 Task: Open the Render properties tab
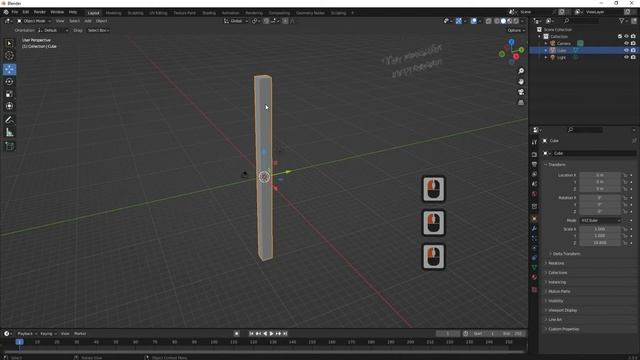[x=534, y=155]
